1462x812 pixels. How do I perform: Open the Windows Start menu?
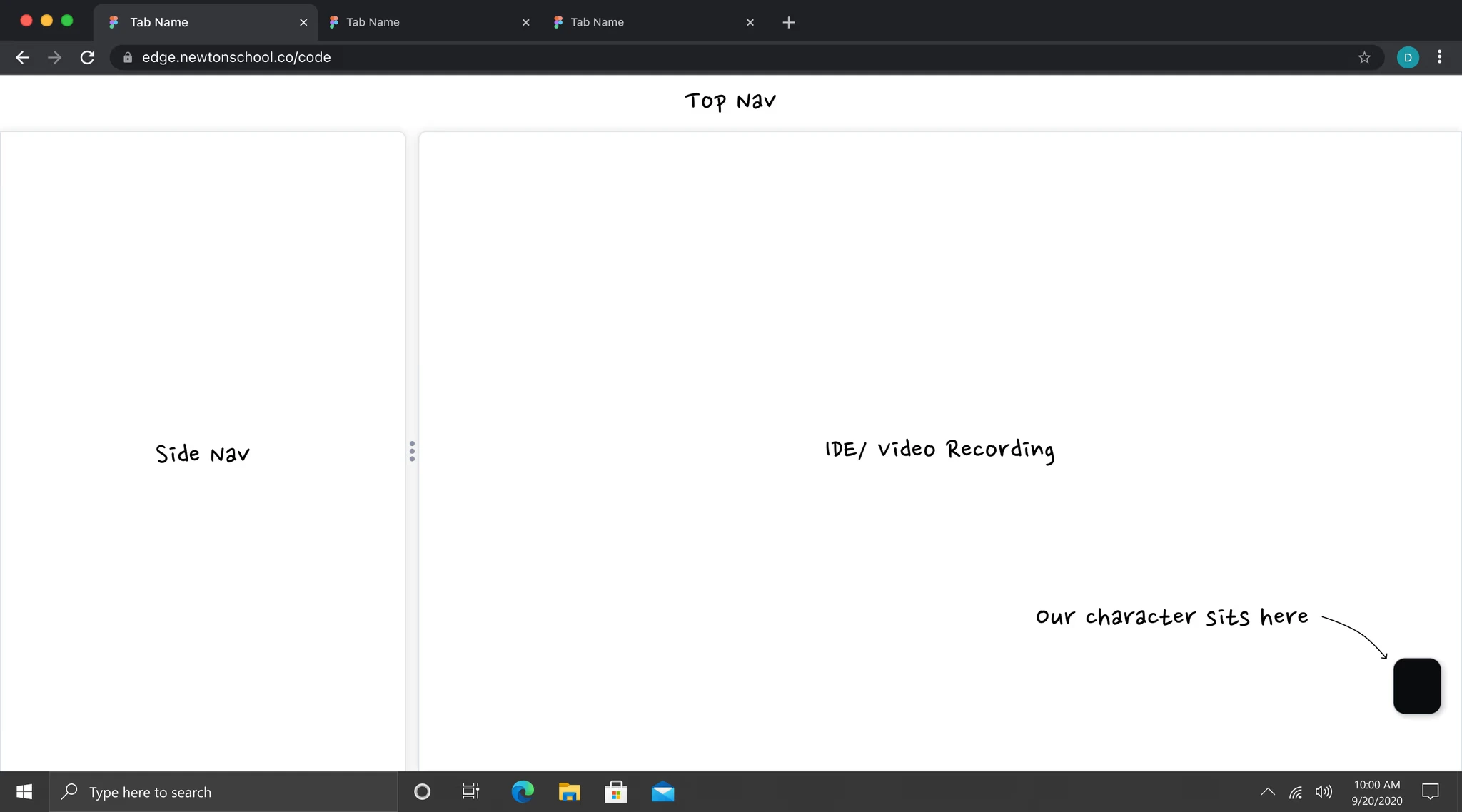[x=24, y=792]
